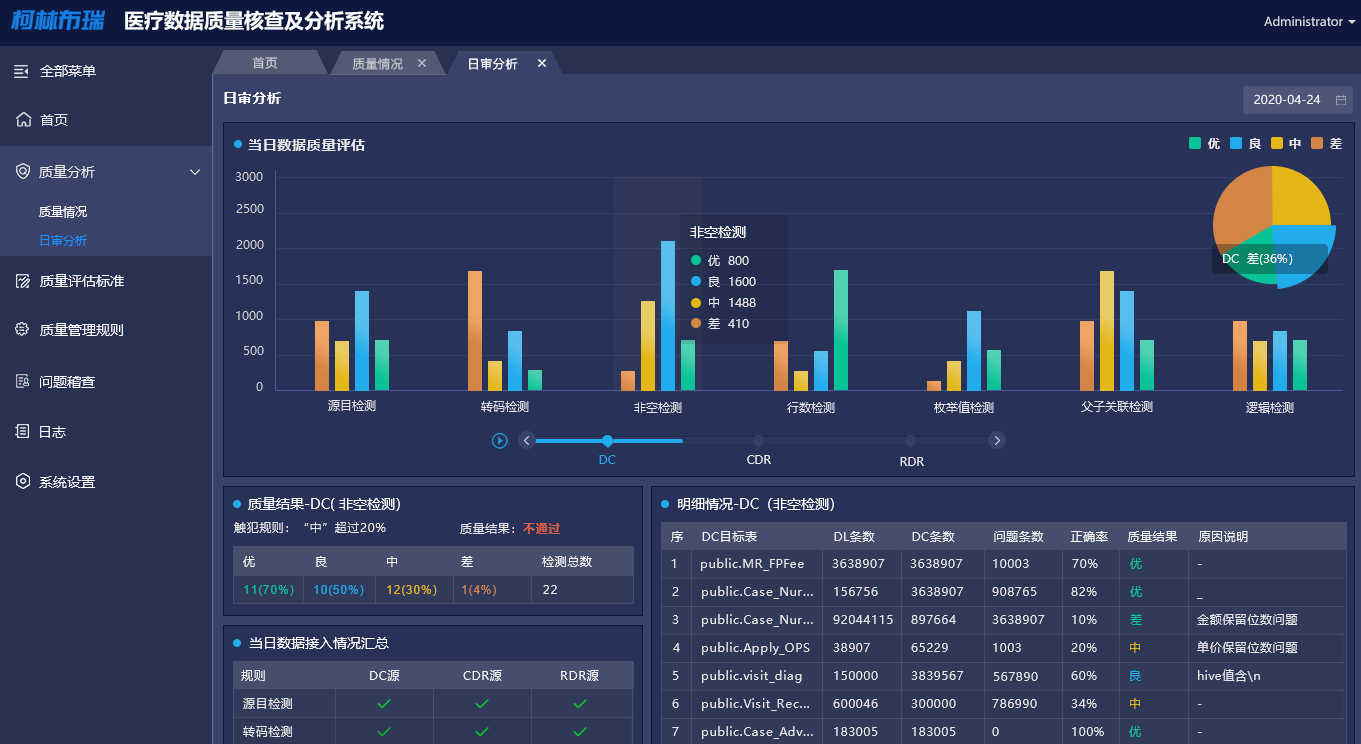Click the green 行数检测 bar
Image resolution: width=1361 pixels, height=744 pixels.
(840, 330)
